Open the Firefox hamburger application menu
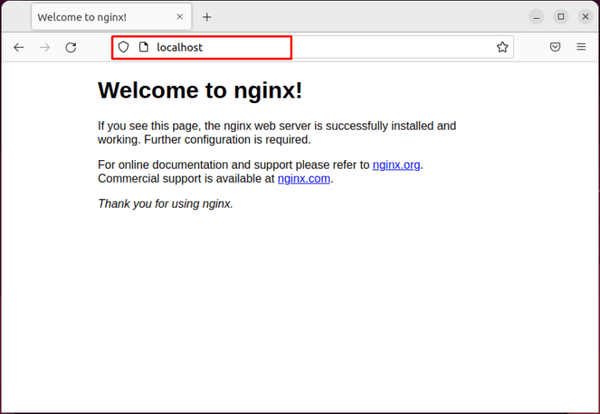This screenshot has width=600, height=414. tap(581, 47)
